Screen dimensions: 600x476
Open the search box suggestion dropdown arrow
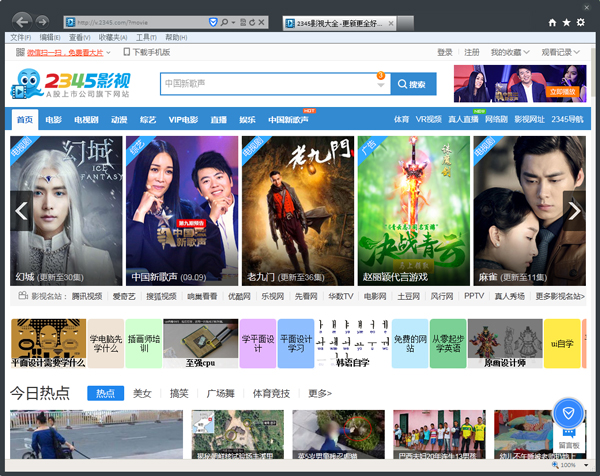pos(381,85)
